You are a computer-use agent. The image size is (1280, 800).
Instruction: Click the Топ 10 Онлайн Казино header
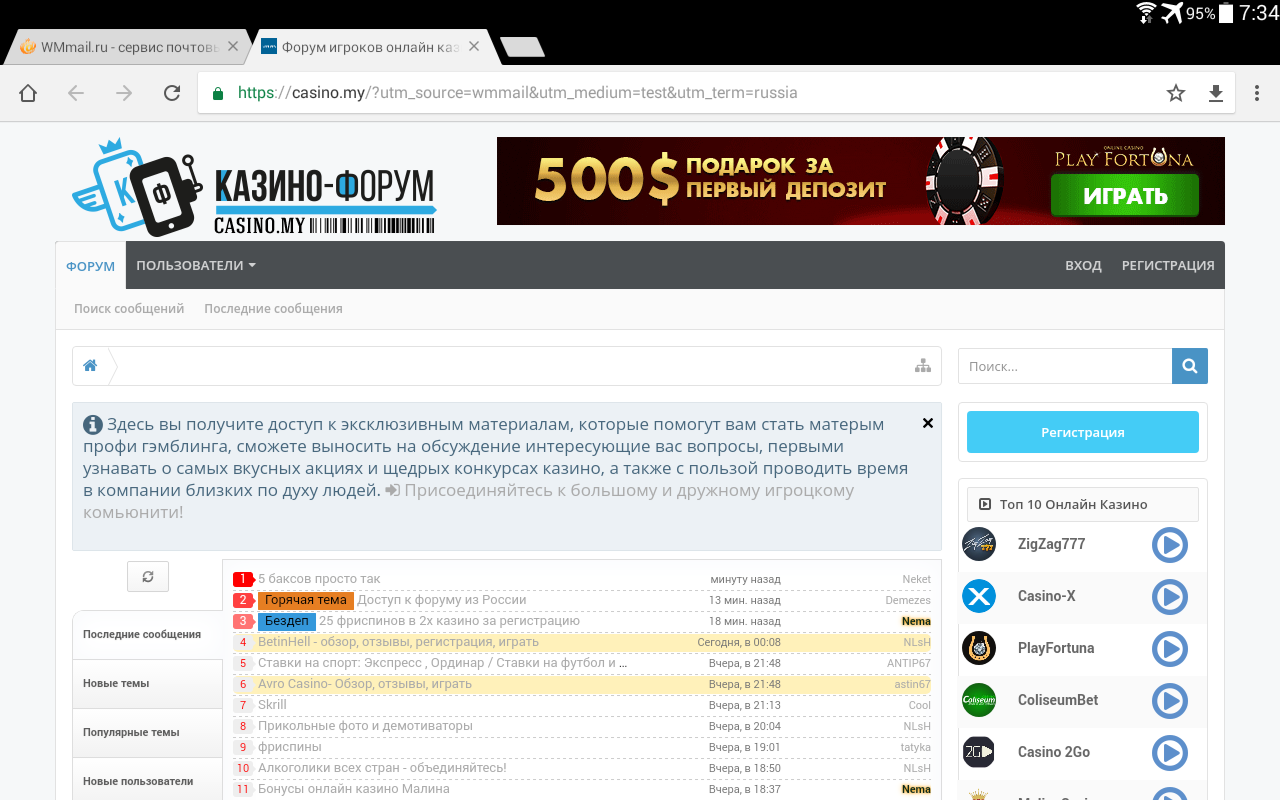coord(1083,504)
